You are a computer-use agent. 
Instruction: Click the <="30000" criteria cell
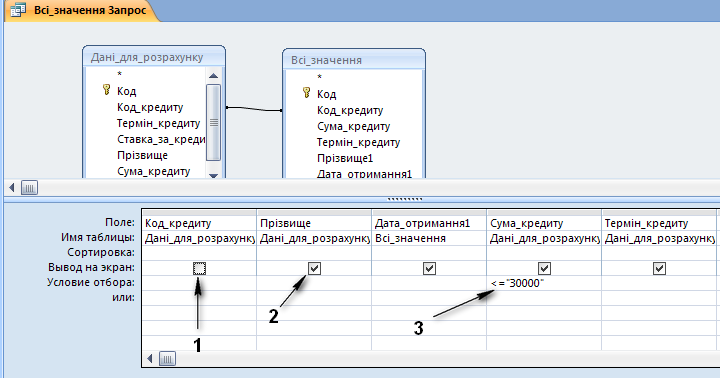point(544,283)
